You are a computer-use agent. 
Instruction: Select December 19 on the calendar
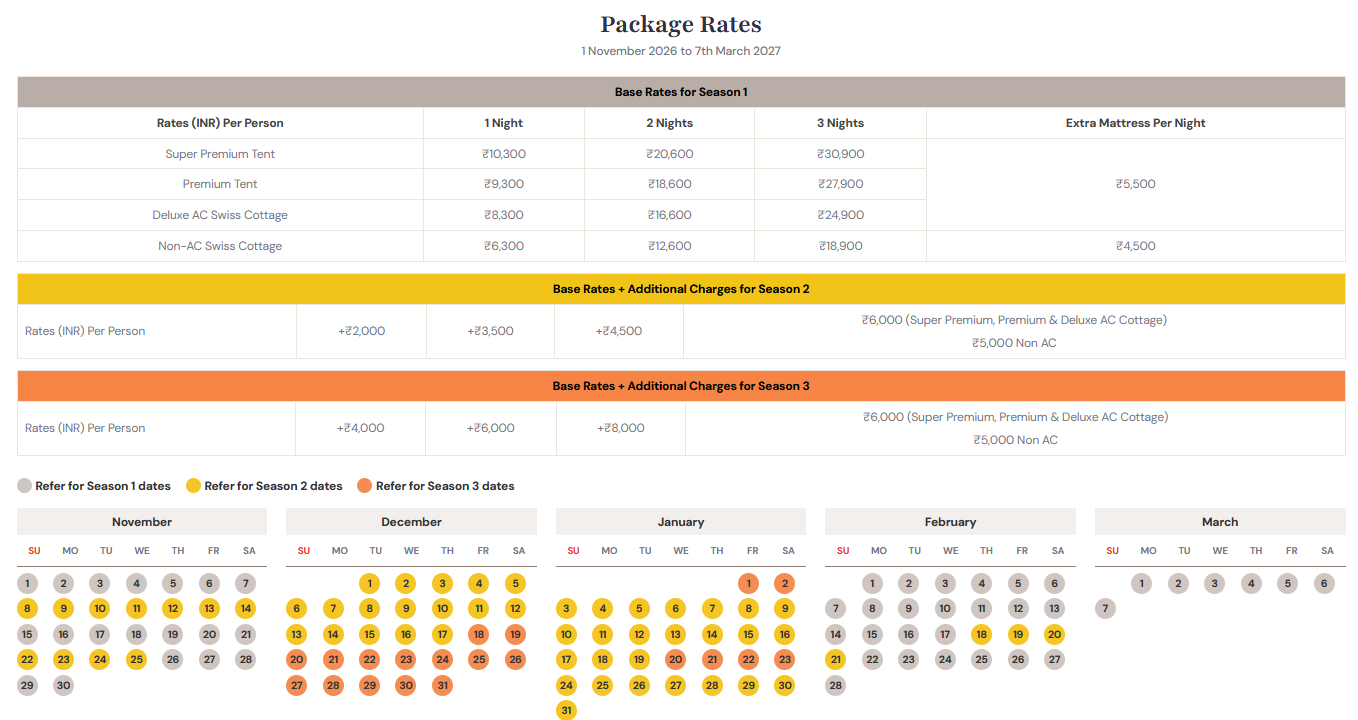(516, 634)
